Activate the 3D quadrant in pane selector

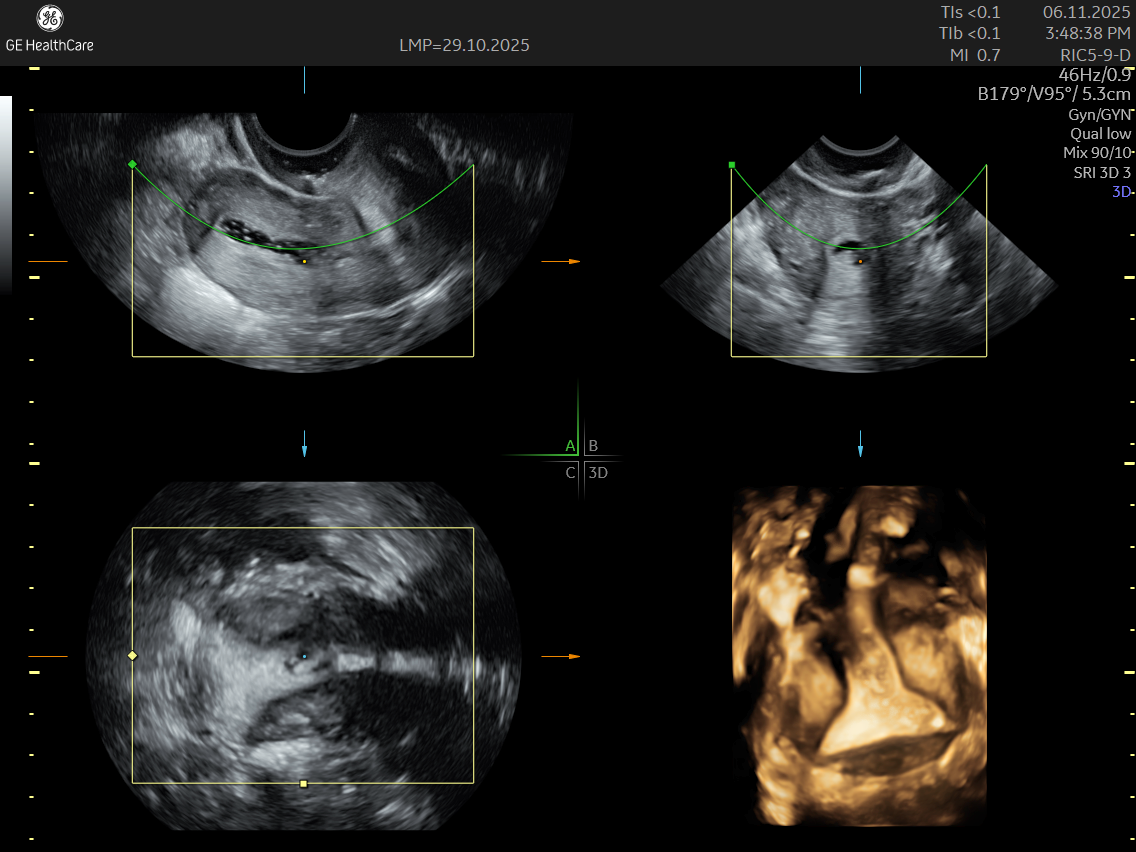598,473
